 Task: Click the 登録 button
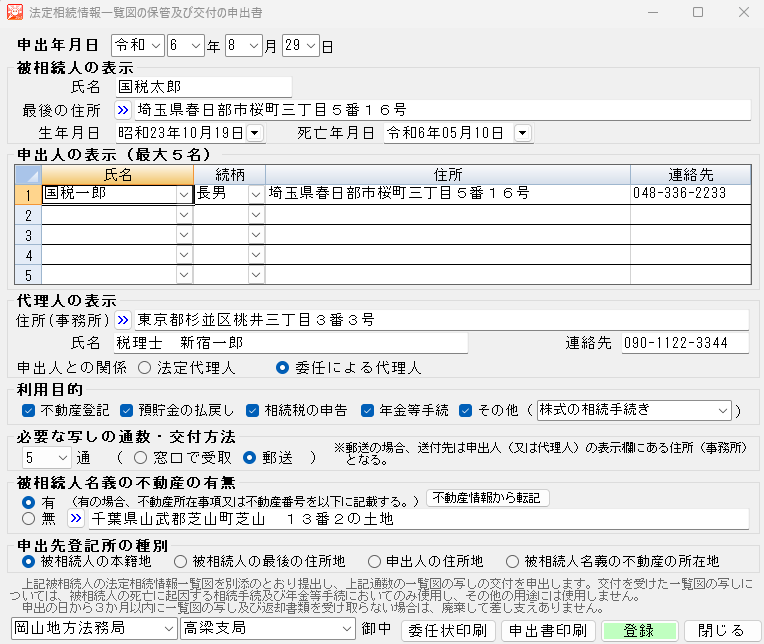pos(638,630)
